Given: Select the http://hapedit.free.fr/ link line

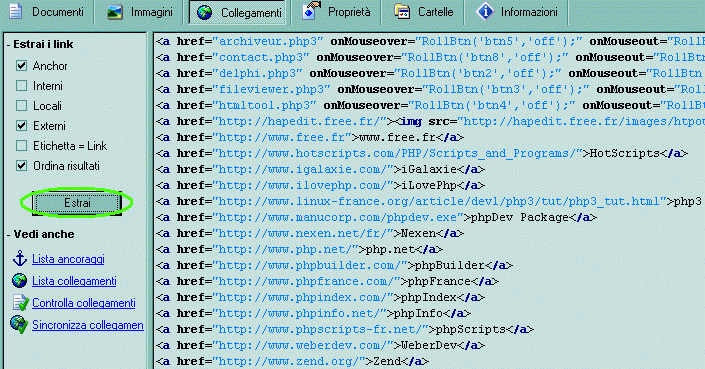Looking at the screenshot, I should [x=430, y=122].
